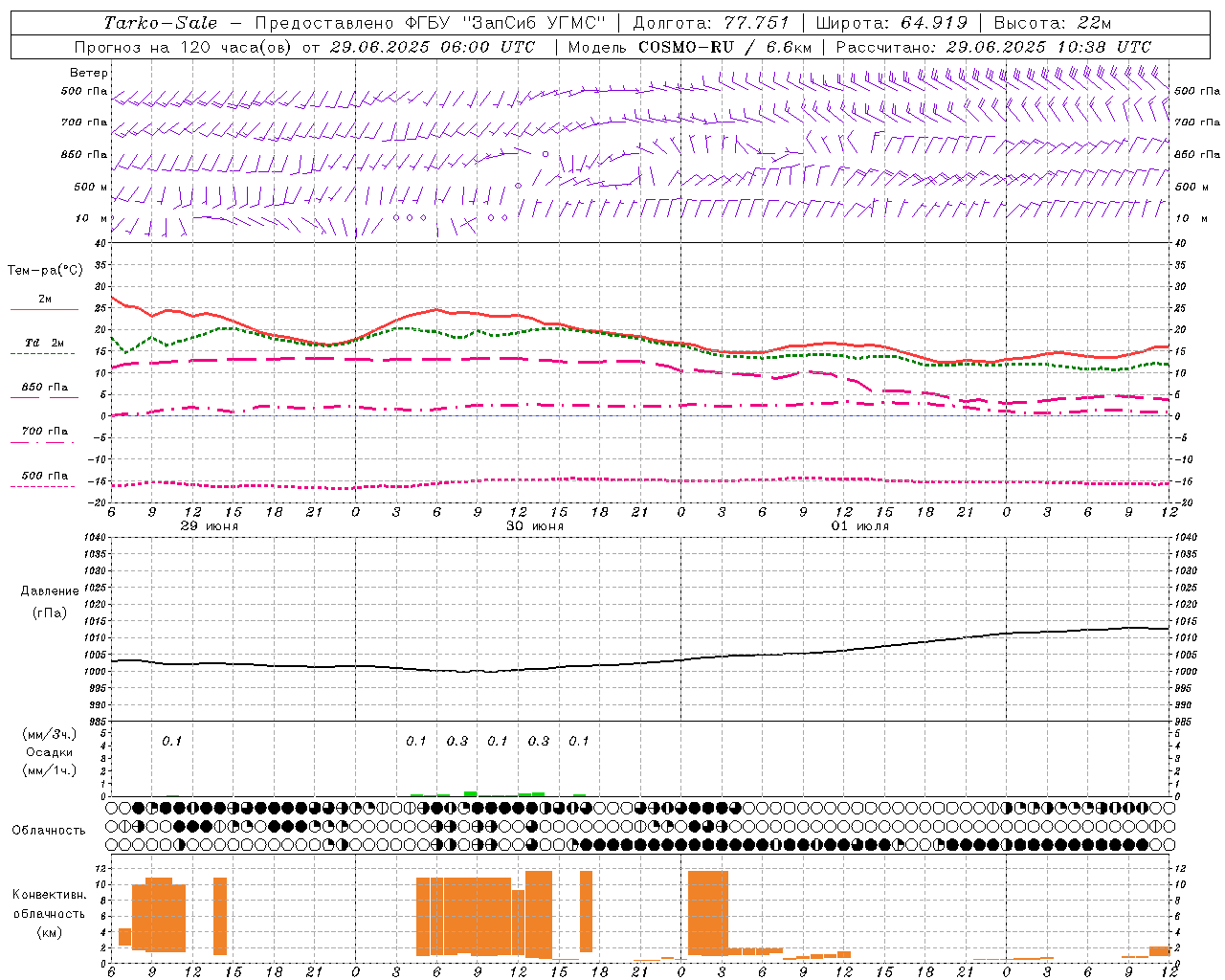
Task: Select the Долгота 77.751 longitude field
Action: click(x=711, y=23)
